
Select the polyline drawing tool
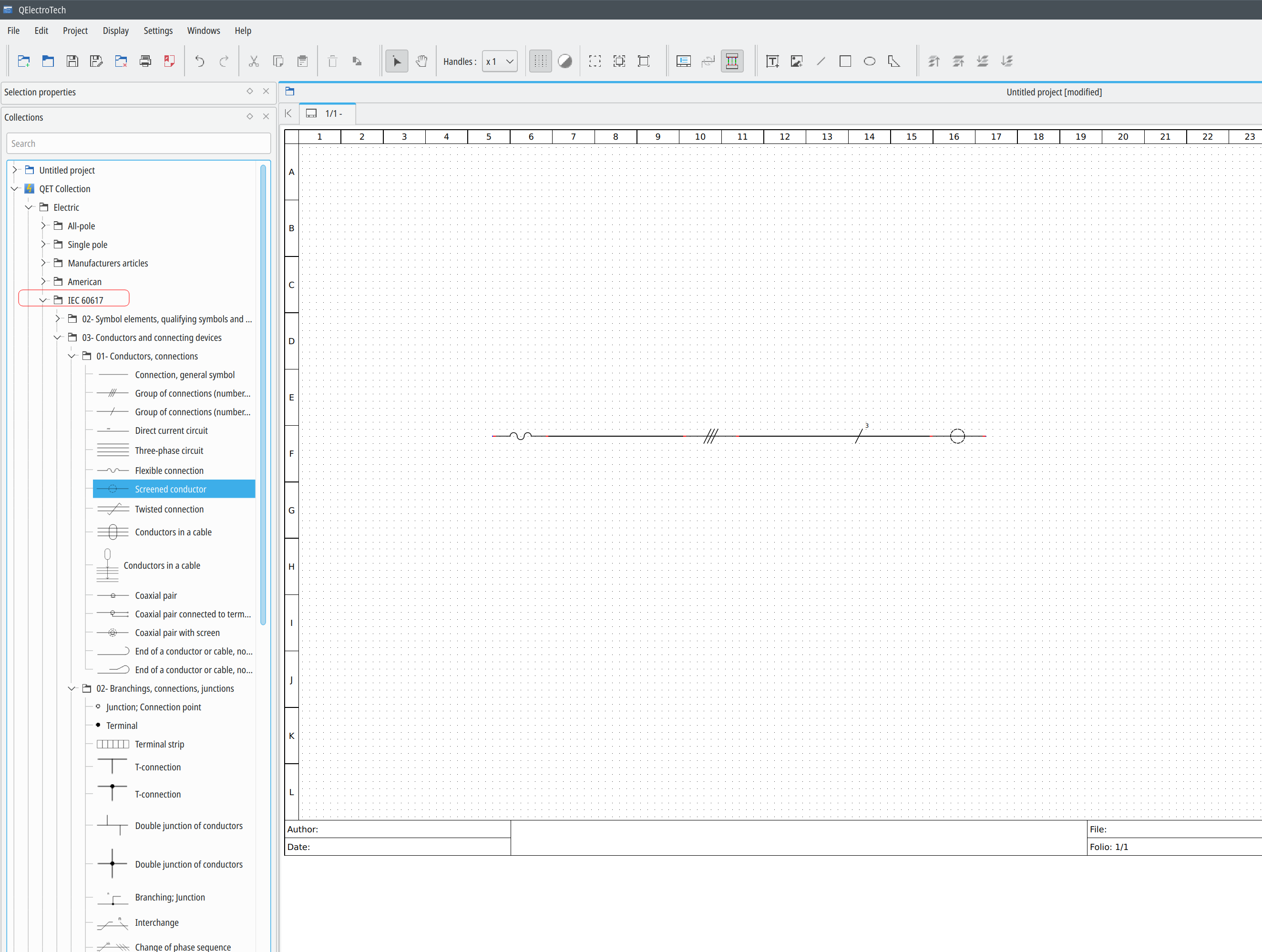[894, 61]
